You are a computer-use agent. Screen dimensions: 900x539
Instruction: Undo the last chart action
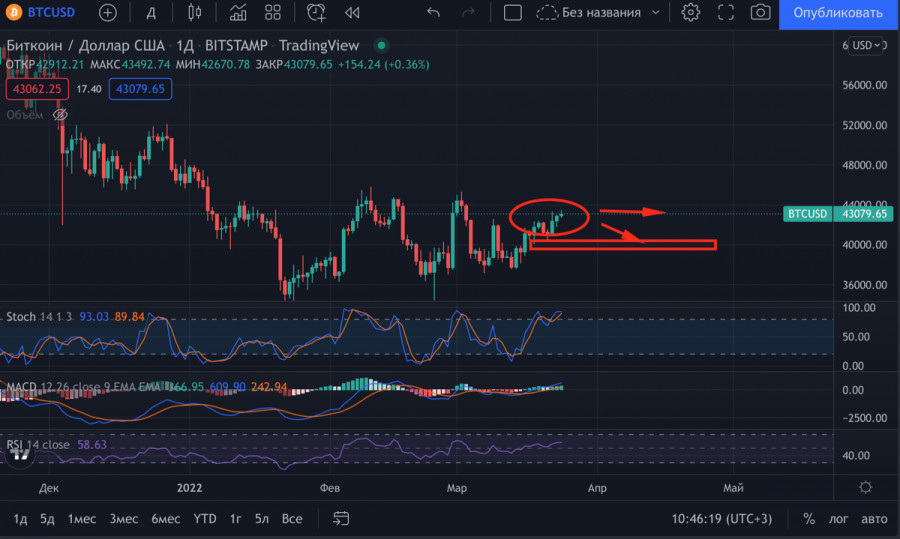coord(433,12)
